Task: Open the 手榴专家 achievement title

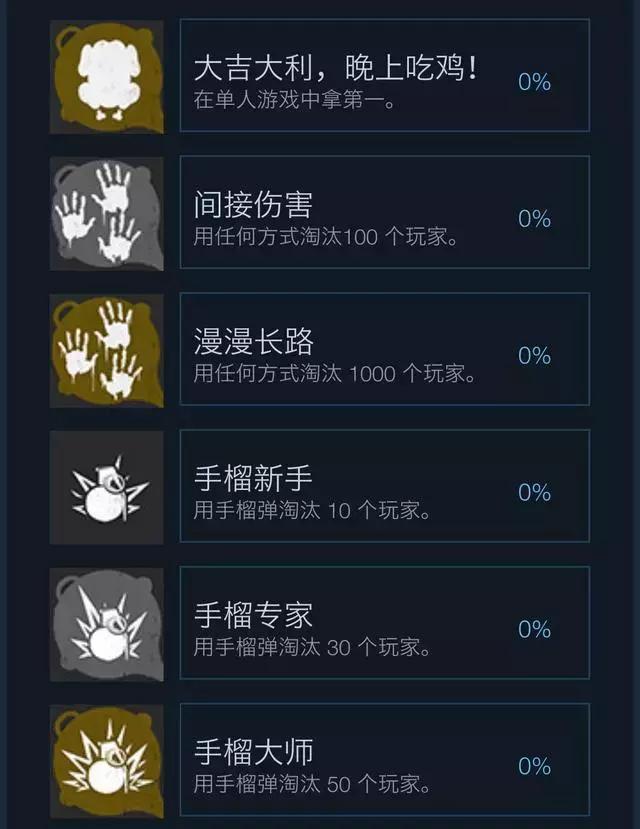Action: 253,615
